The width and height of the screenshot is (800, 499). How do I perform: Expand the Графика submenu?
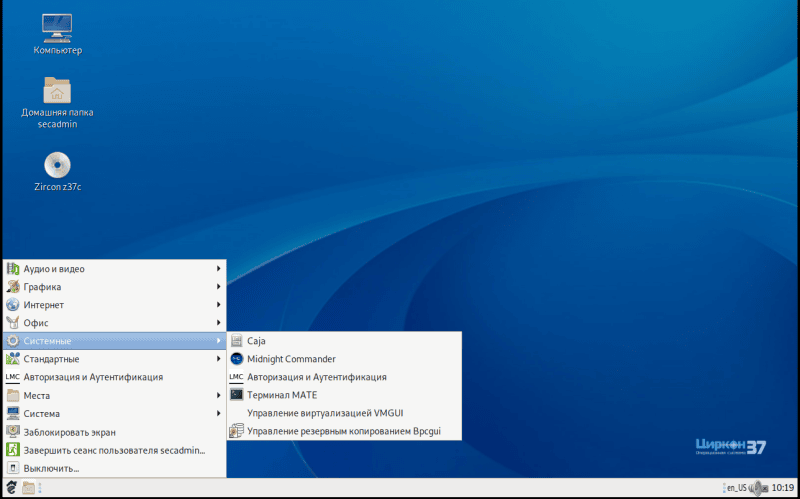click(x=43, y=287)
